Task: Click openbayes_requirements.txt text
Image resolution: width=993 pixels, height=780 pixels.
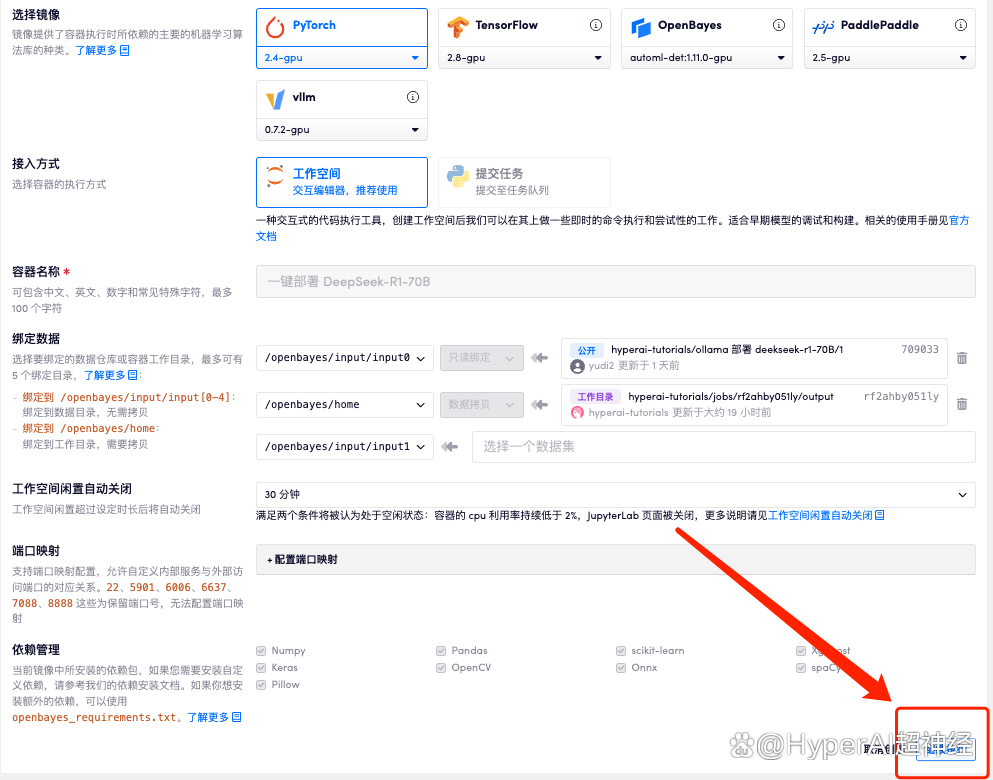Action: pos(94,717)
